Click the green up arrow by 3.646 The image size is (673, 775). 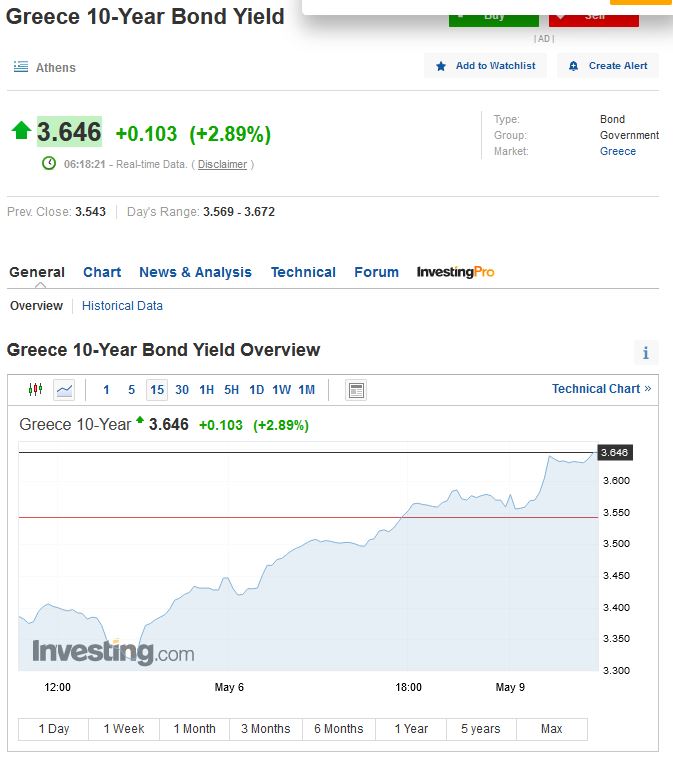[21, 131]
